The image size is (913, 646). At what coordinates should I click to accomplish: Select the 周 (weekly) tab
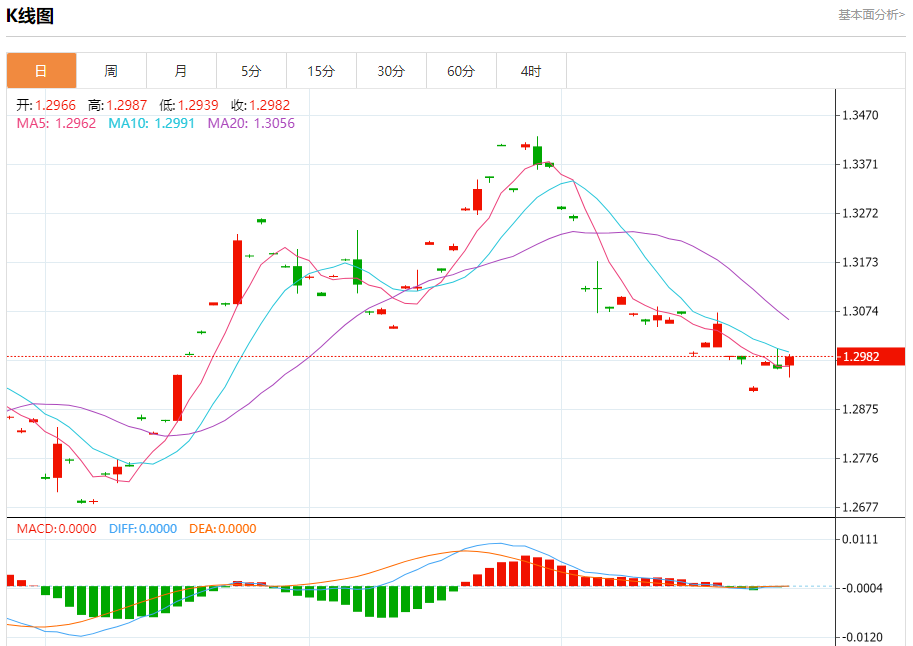click(111, 71)
